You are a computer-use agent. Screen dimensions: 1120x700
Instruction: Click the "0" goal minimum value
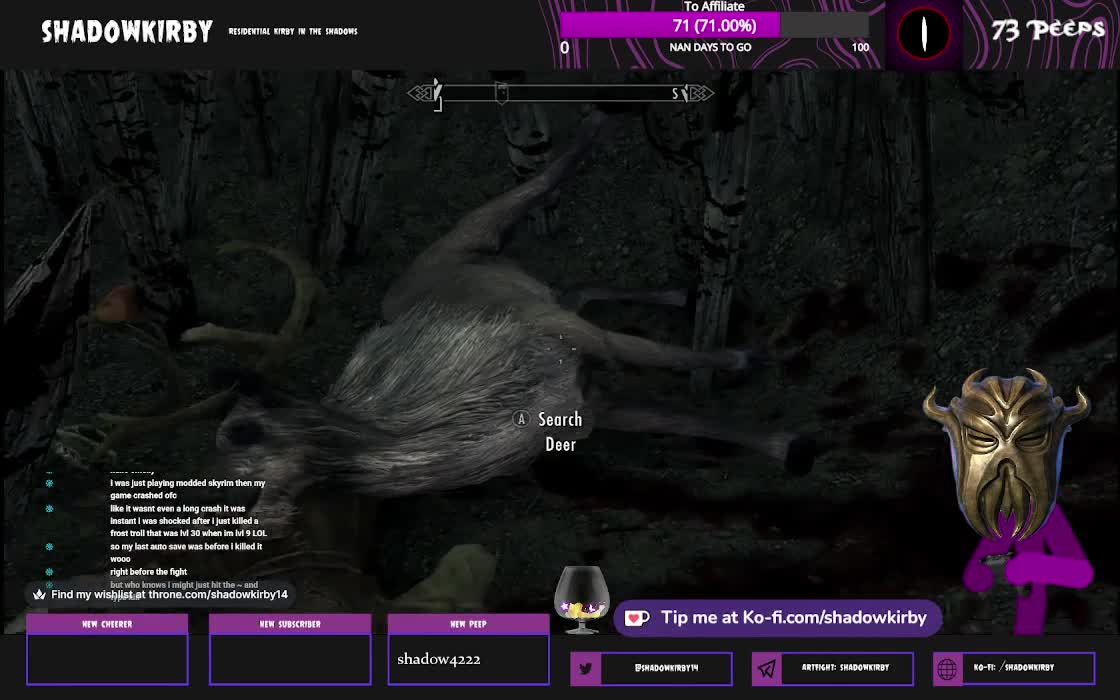click(565, 48)
